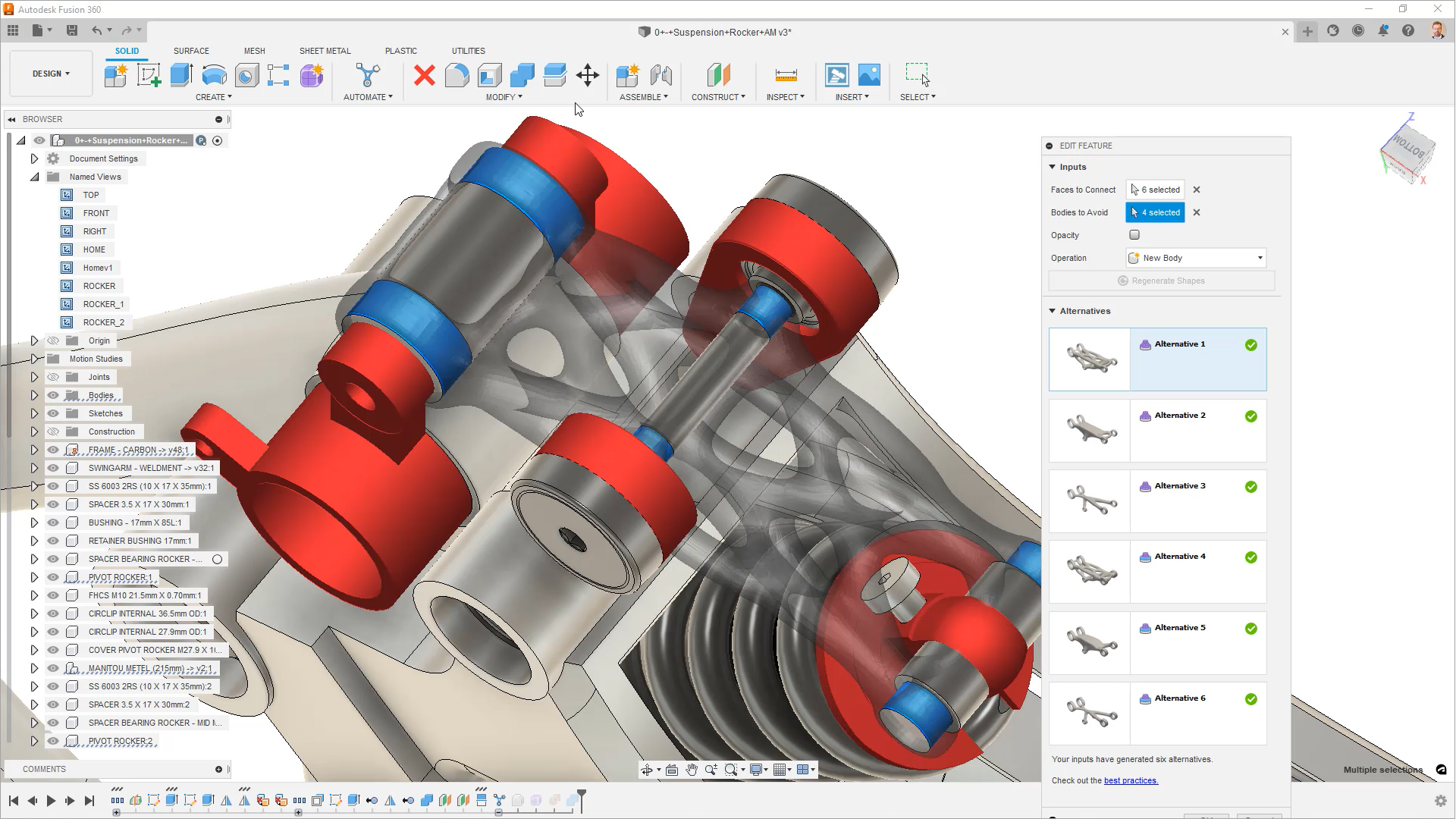Collapse the Alternatives section
Image resolution: width=1456 pixels, height=819 pixels.
(x=1053, y=311)
